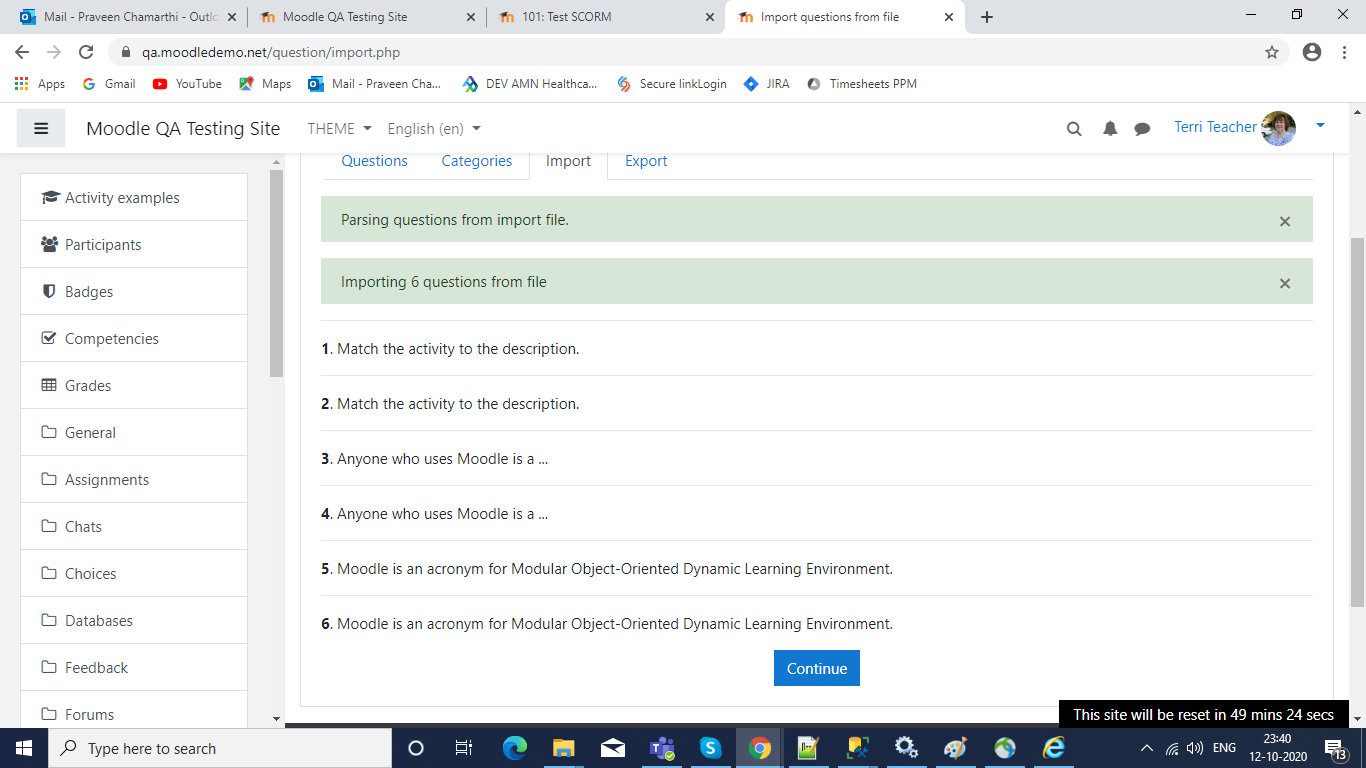Screen dimensions: 1366x768
Task: Open the Assignments section in the sidebar
Action: [x=134, y=480]
